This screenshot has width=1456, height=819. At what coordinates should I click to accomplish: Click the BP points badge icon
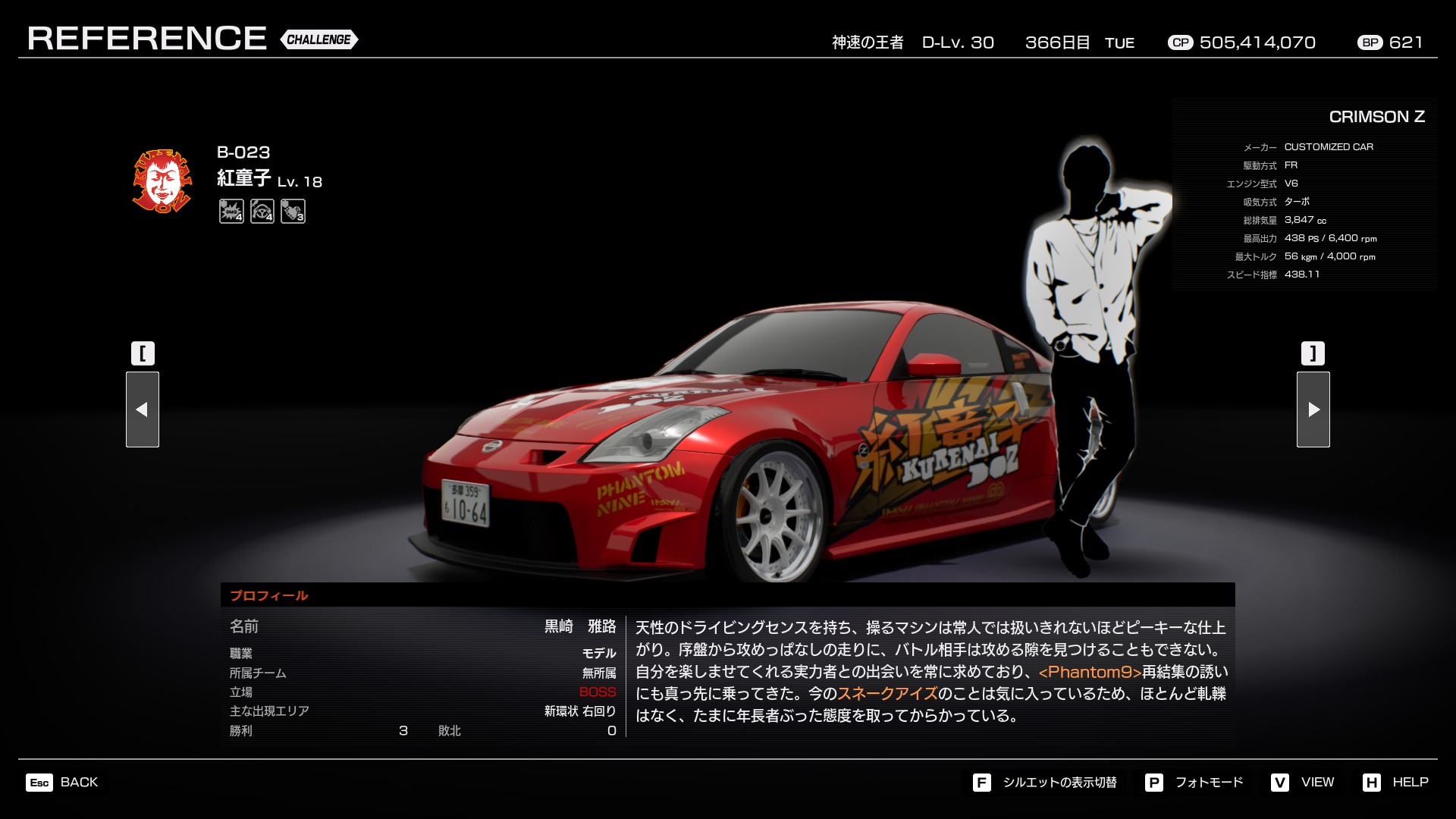tap(1370, 43)
